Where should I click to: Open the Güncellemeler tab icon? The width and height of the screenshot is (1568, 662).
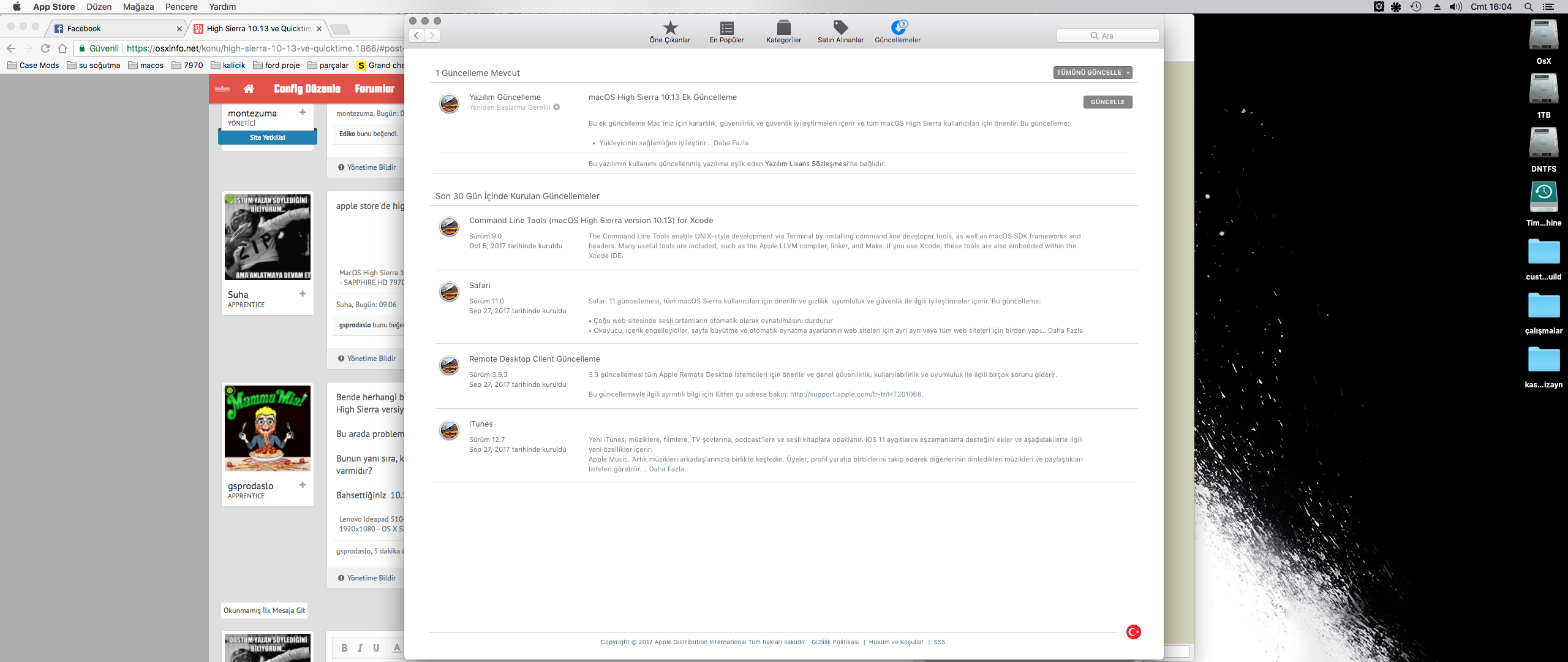coord(898,28)
